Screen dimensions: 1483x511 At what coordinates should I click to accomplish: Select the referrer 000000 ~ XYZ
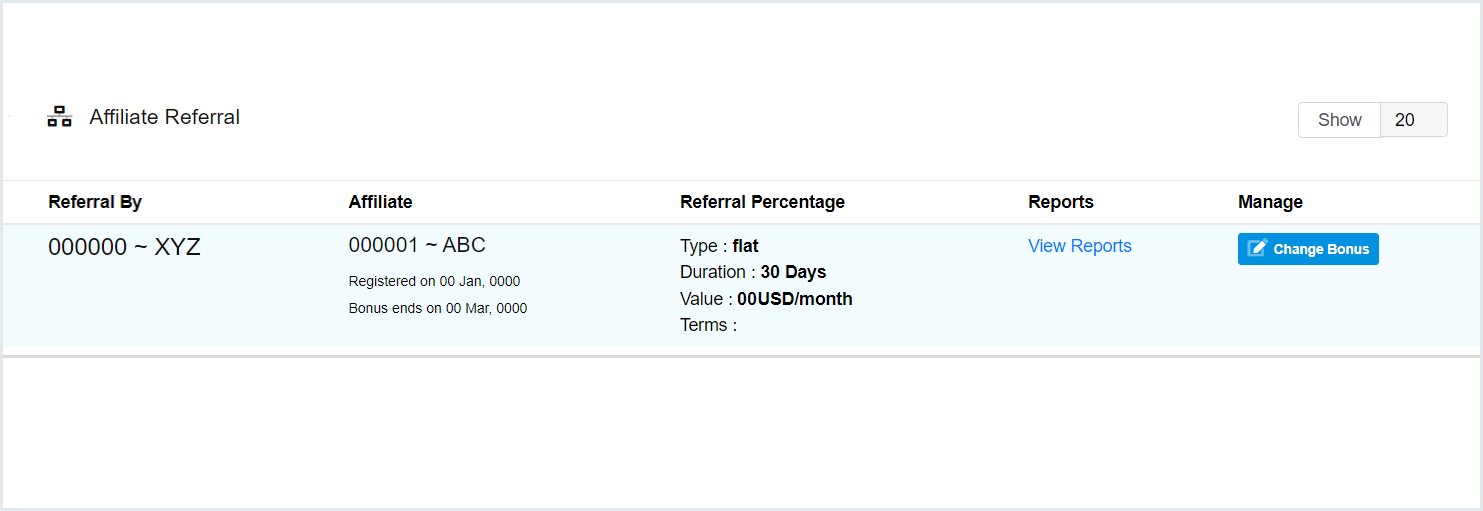coord(124,247)
